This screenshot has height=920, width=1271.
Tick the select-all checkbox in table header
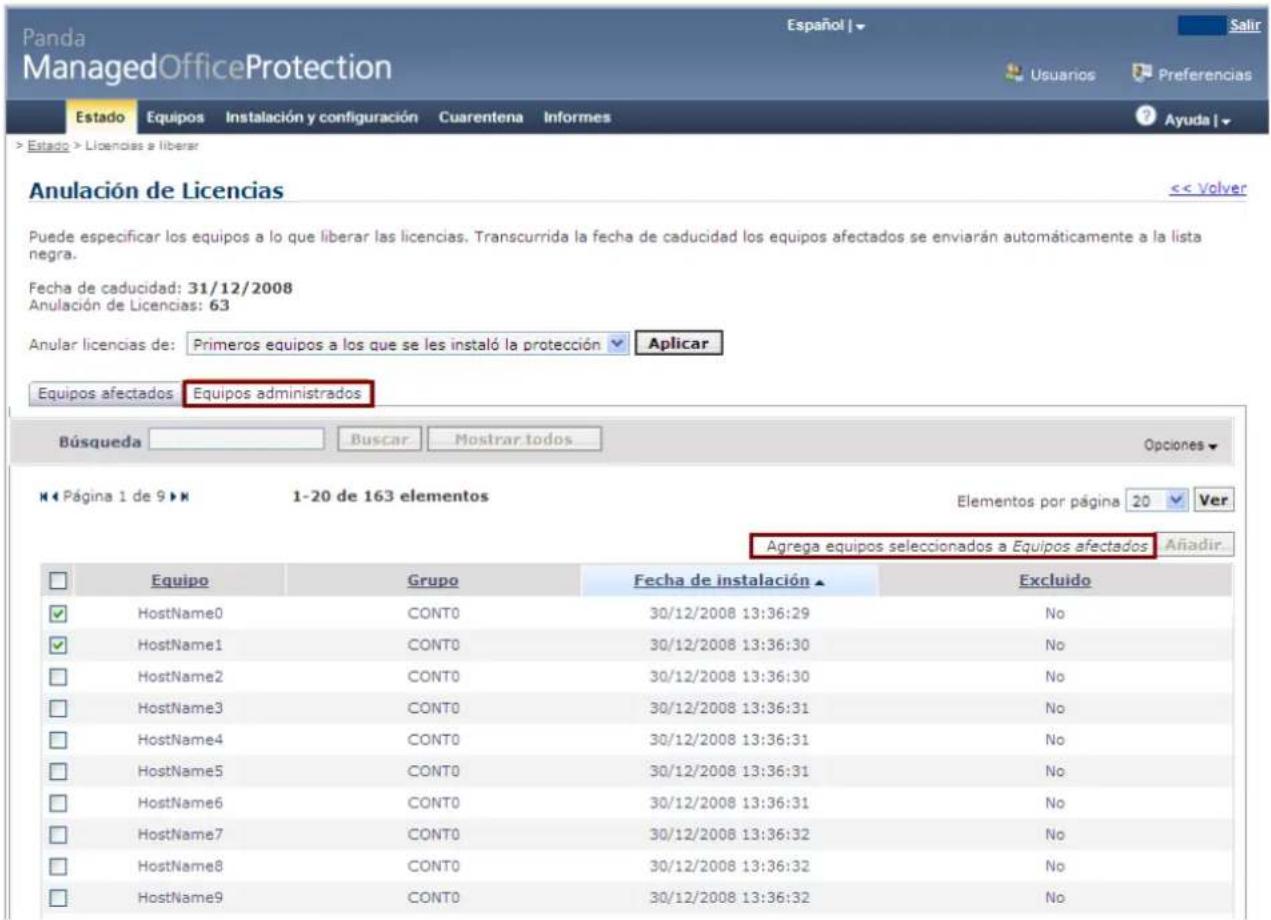pyautogui.click(x=58, y=581)
